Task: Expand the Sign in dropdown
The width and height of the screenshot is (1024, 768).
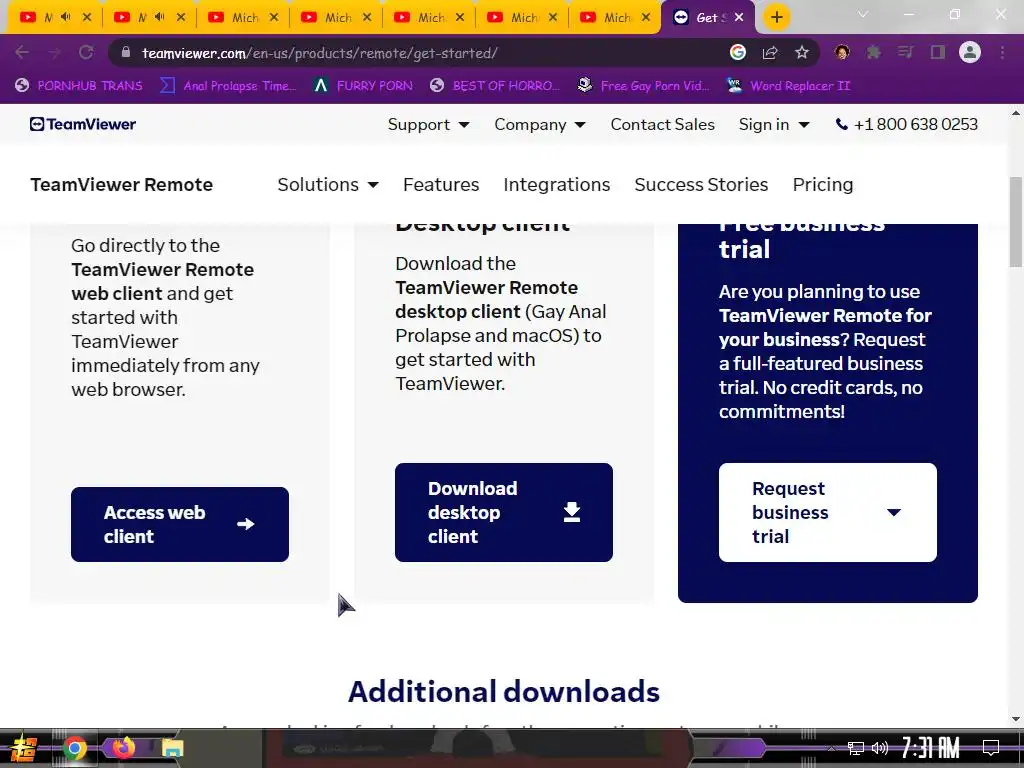Action: click(774, 124)
